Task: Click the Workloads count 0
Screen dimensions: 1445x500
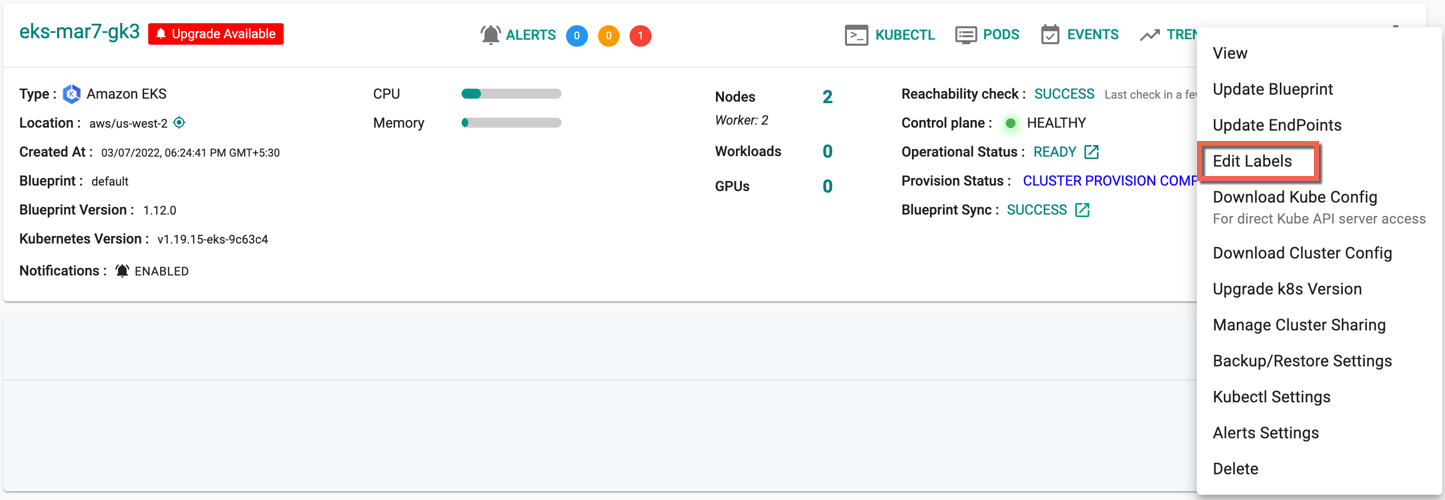Action: click(x=827, y=152)
